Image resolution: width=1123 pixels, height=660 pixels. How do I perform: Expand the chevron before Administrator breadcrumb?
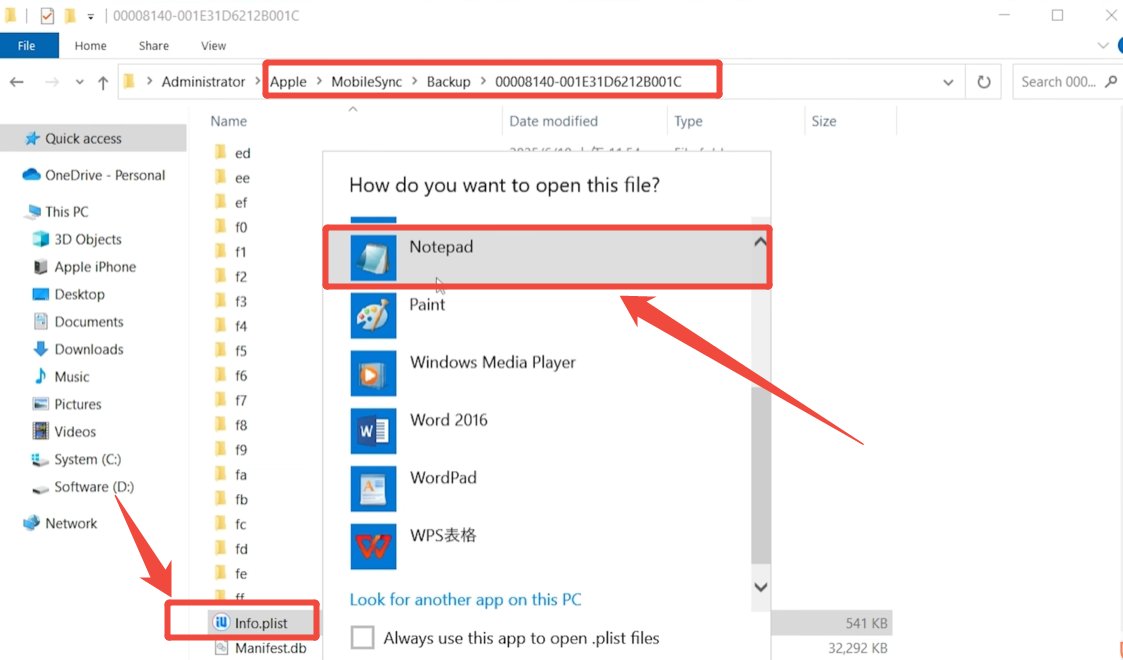pos(150,82)
